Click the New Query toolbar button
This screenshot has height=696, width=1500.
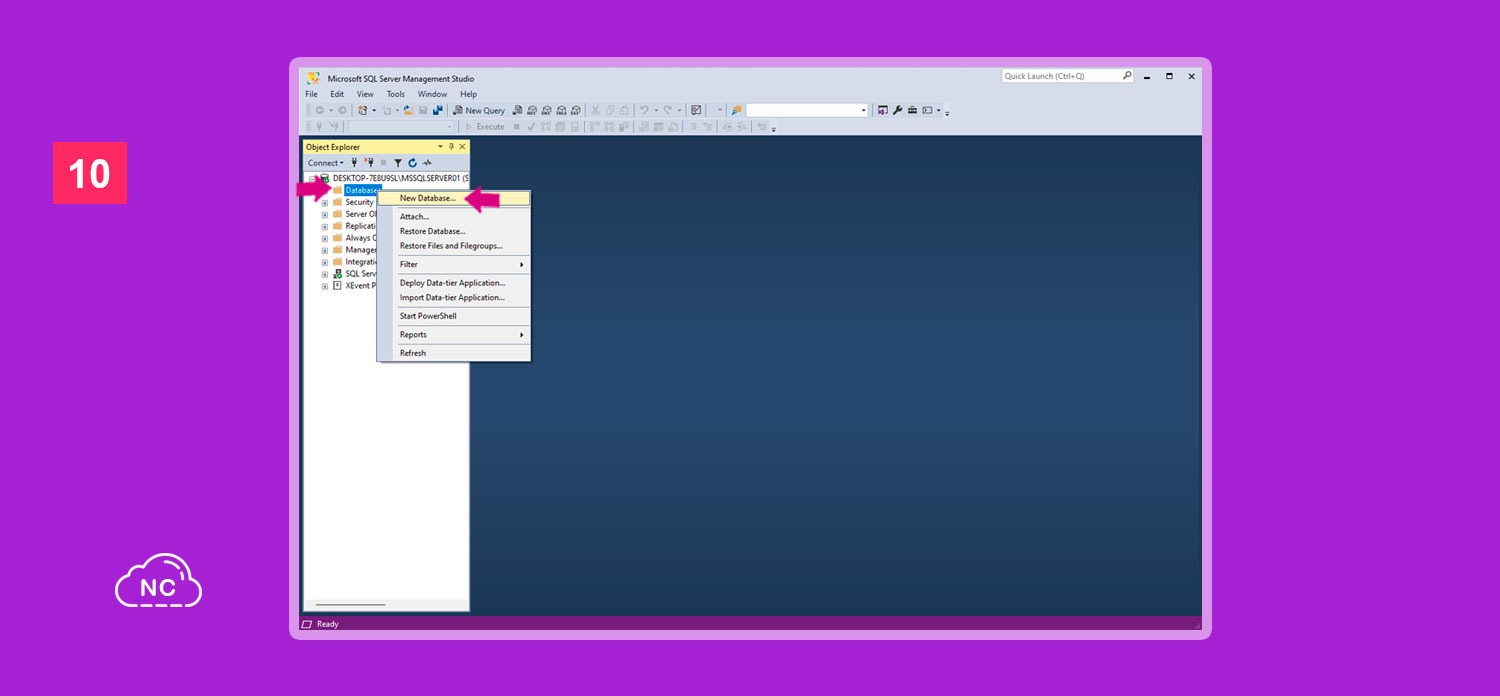pos(479,110)
